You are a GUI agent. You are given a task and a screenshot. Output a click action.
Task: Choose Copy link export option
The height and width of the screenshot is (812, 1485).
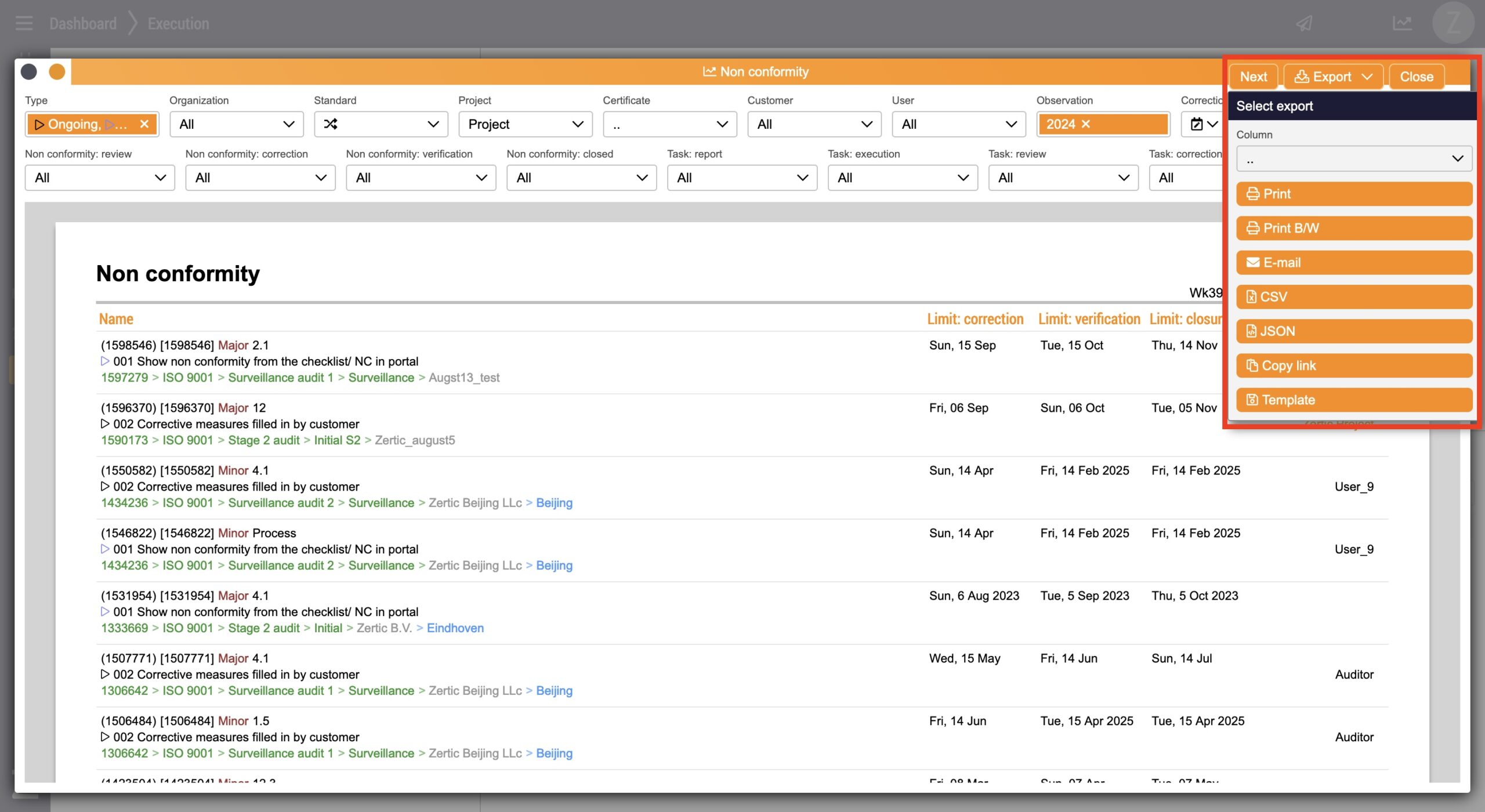coord(1353,365)
